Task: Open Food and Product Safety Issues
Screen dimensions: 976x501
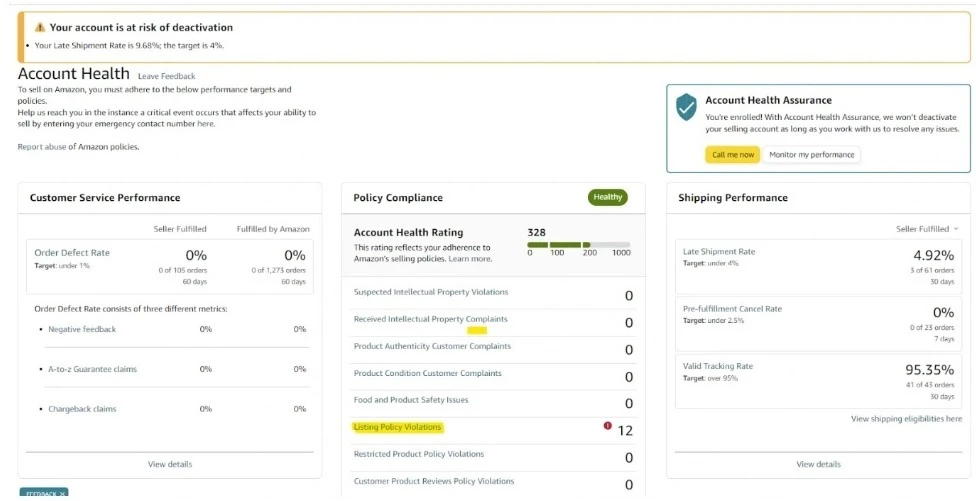Action: (x=411, y=400)
